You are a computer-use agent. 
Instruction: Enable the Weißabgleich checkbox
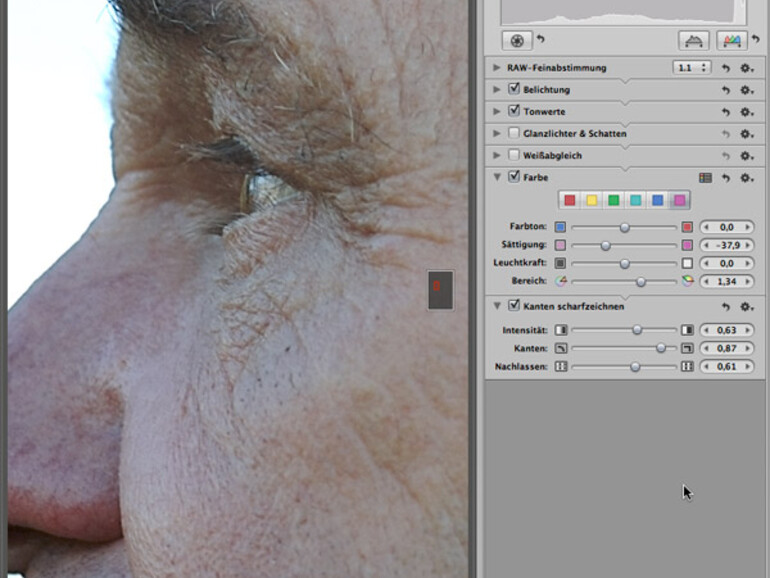point(514,155)
